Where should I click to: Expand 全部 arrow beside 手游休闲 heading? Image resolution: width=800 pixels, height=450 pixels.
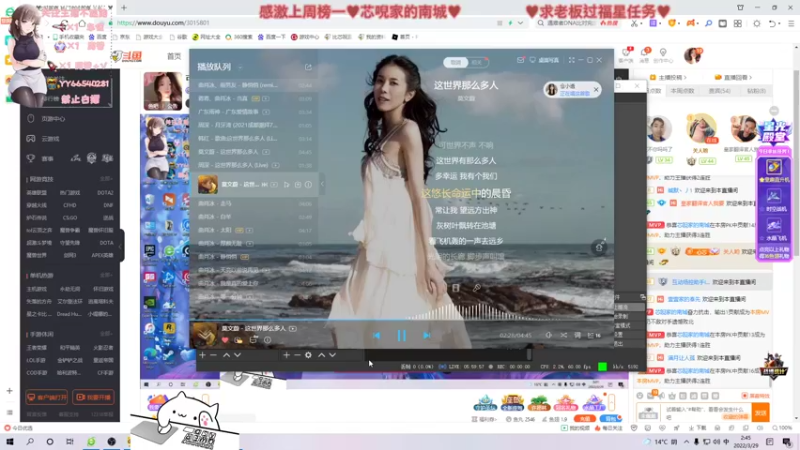pyautogui.click(x=107, y=334)
